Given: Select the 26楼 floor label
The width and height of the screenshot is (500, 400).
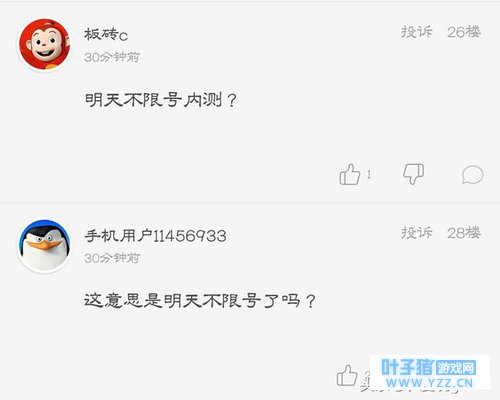Looking at the screenshot, I should pos(464,32).
